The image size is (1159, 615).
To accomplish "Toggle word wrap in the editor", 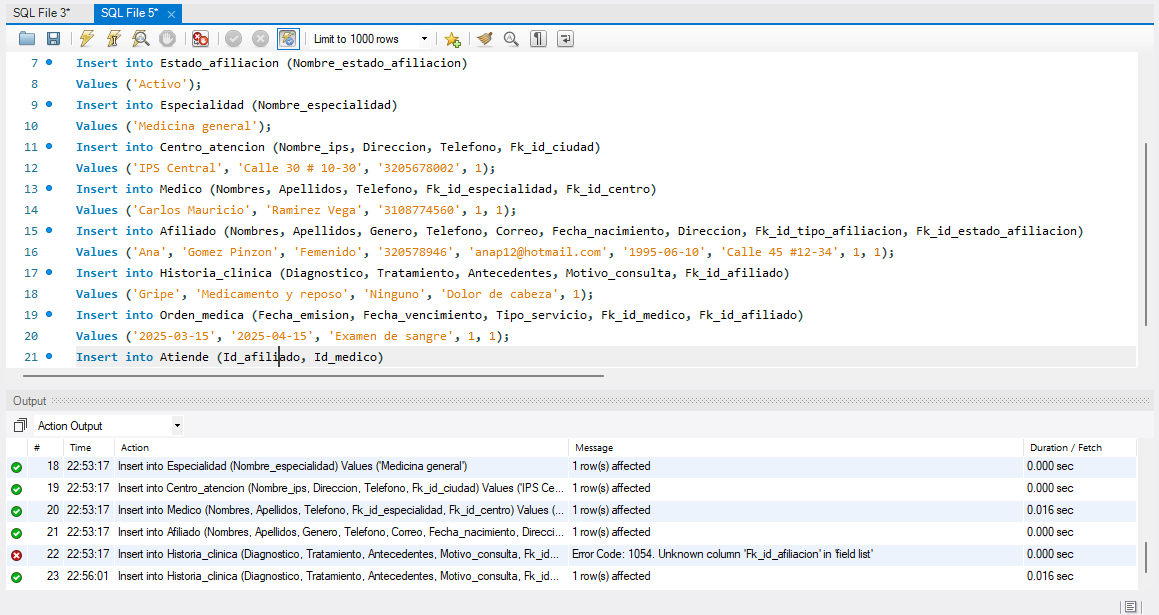I will (x=566, y=39).
